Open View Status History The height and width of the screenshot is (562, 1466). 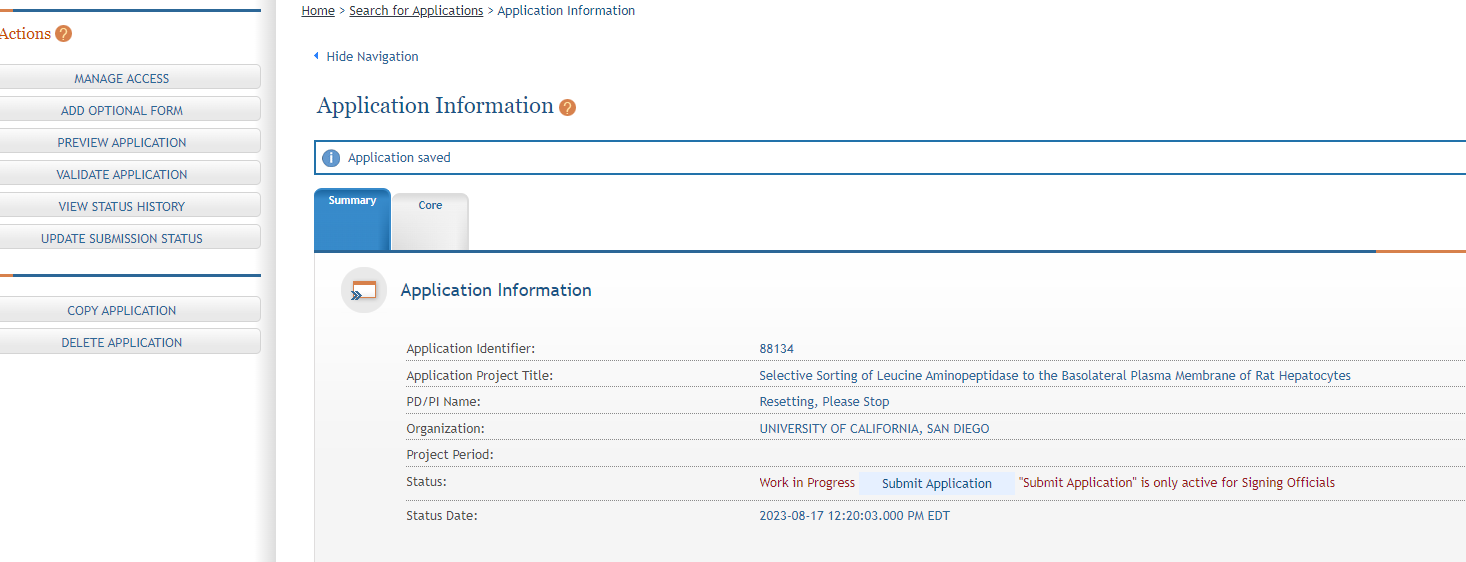click(x=122, y=206)
